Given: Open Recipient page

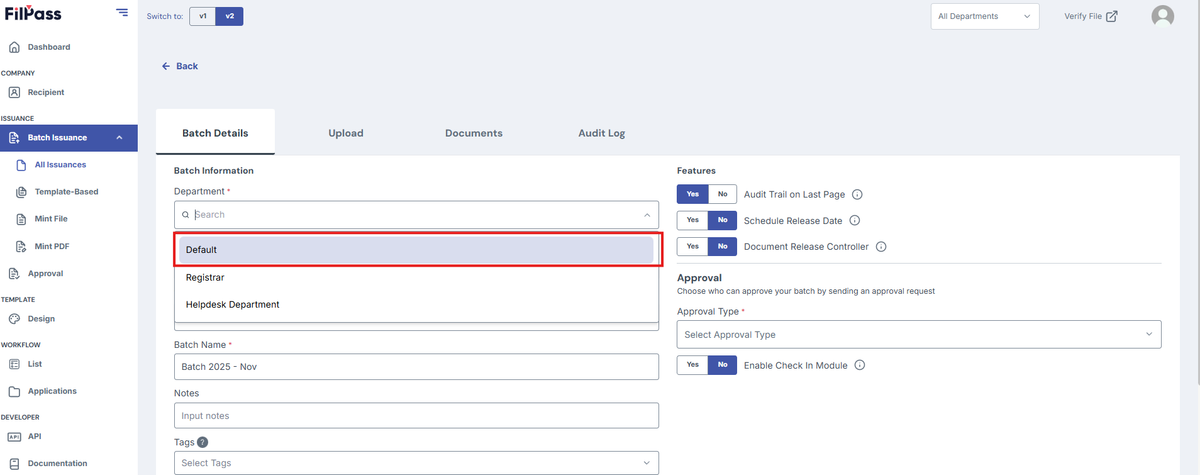Looking at the screenshot, I should coord(46,92).
